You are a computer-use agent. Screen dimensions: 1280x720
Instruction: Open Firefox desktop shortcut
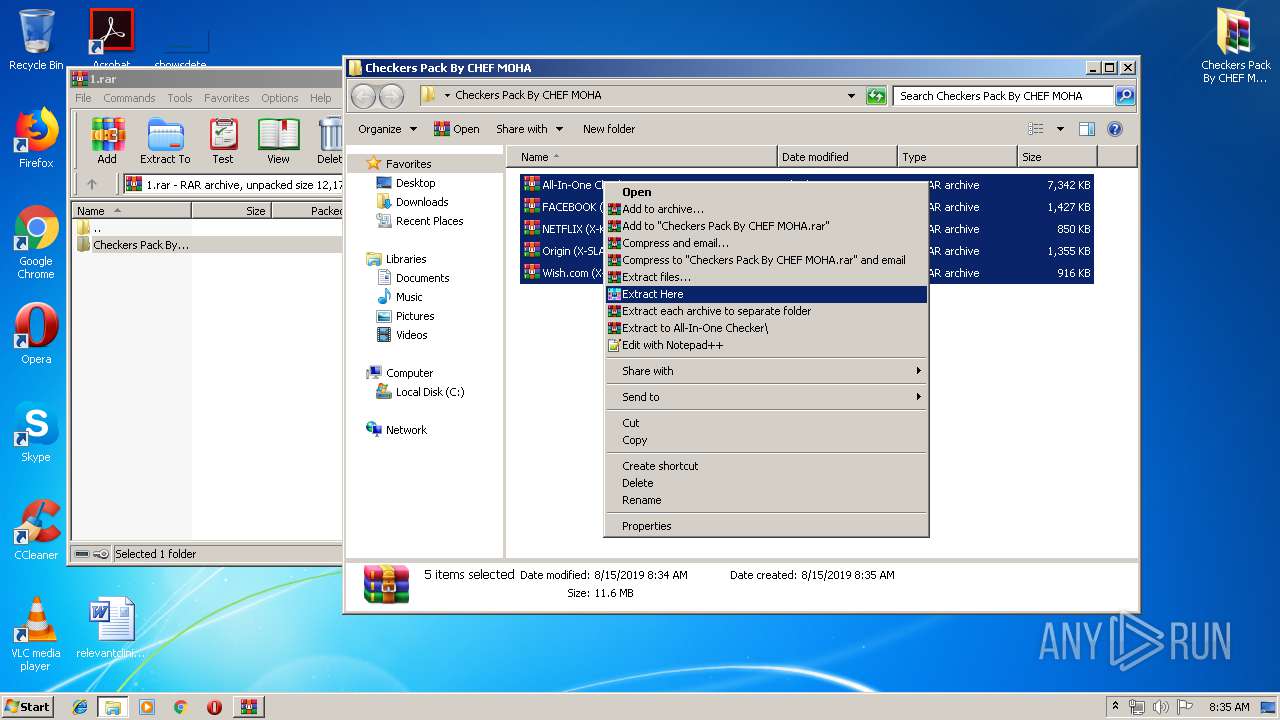click(36, 138)
